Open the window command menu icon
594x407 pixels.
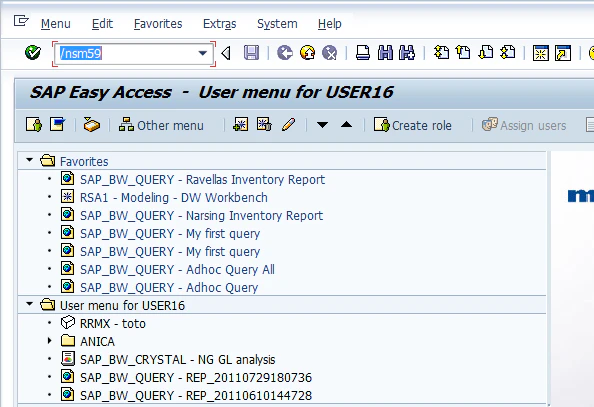pos(21,20)
